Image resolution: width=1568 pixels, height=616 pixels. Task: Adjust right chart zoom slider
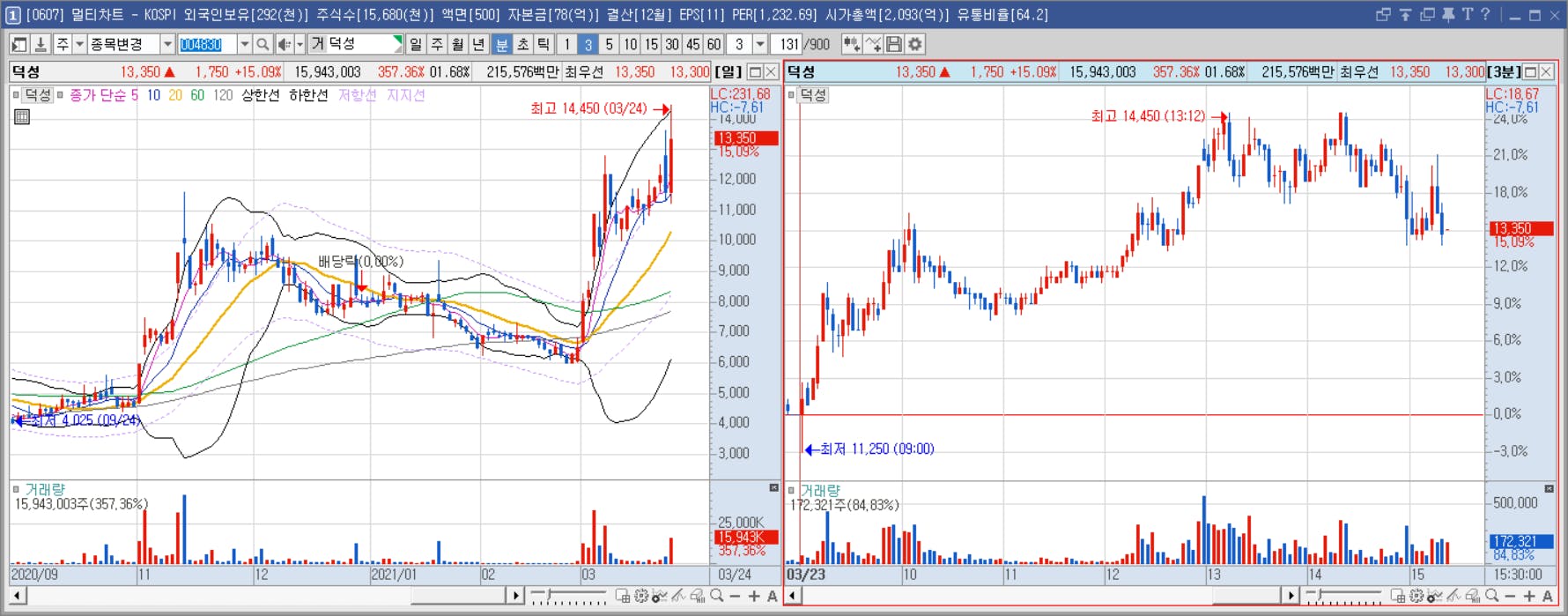[x=1344, y=597]
